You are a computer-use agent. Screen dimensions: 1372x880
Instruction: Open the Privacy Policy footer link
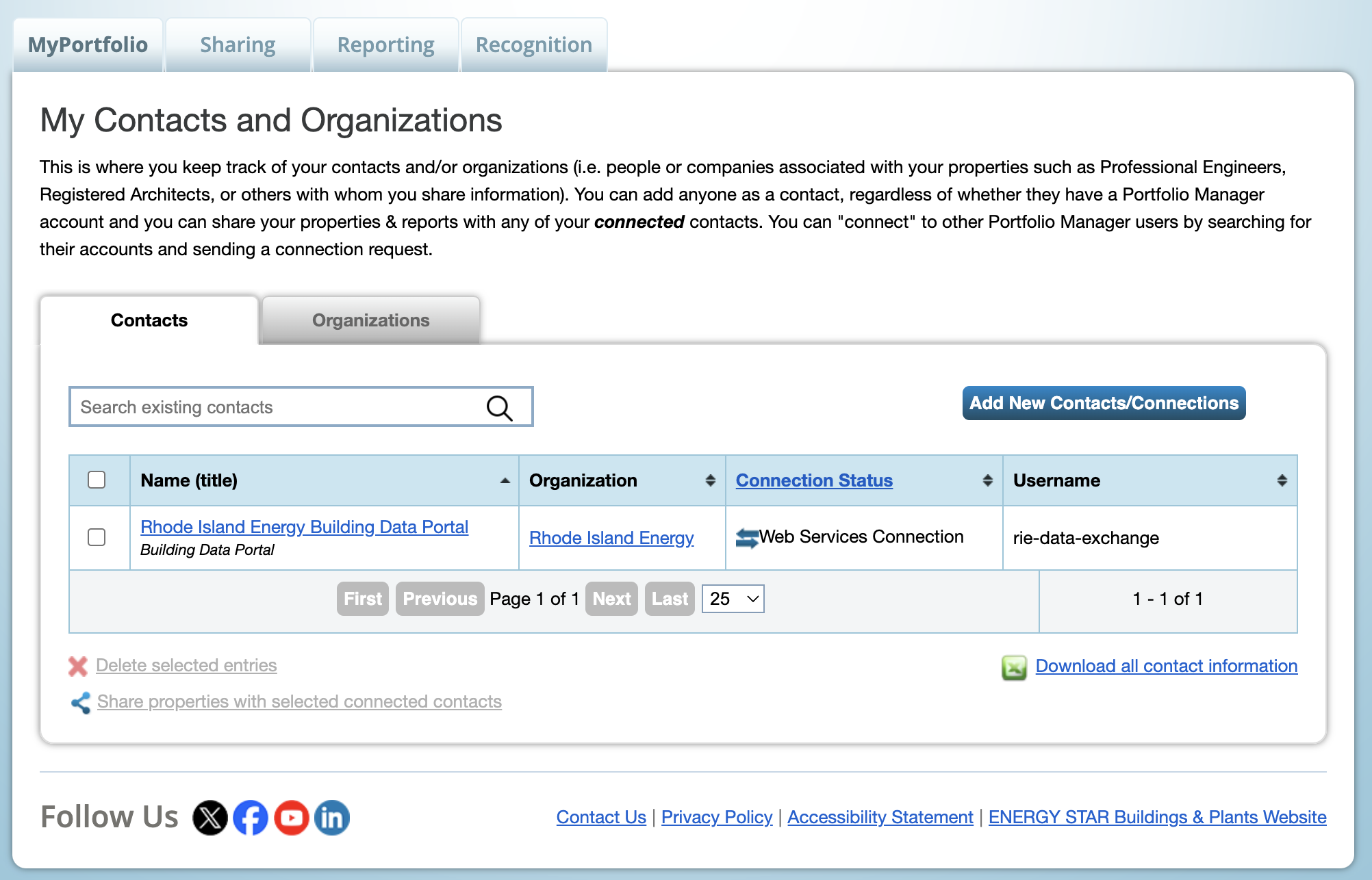click(x=717, y=817)
